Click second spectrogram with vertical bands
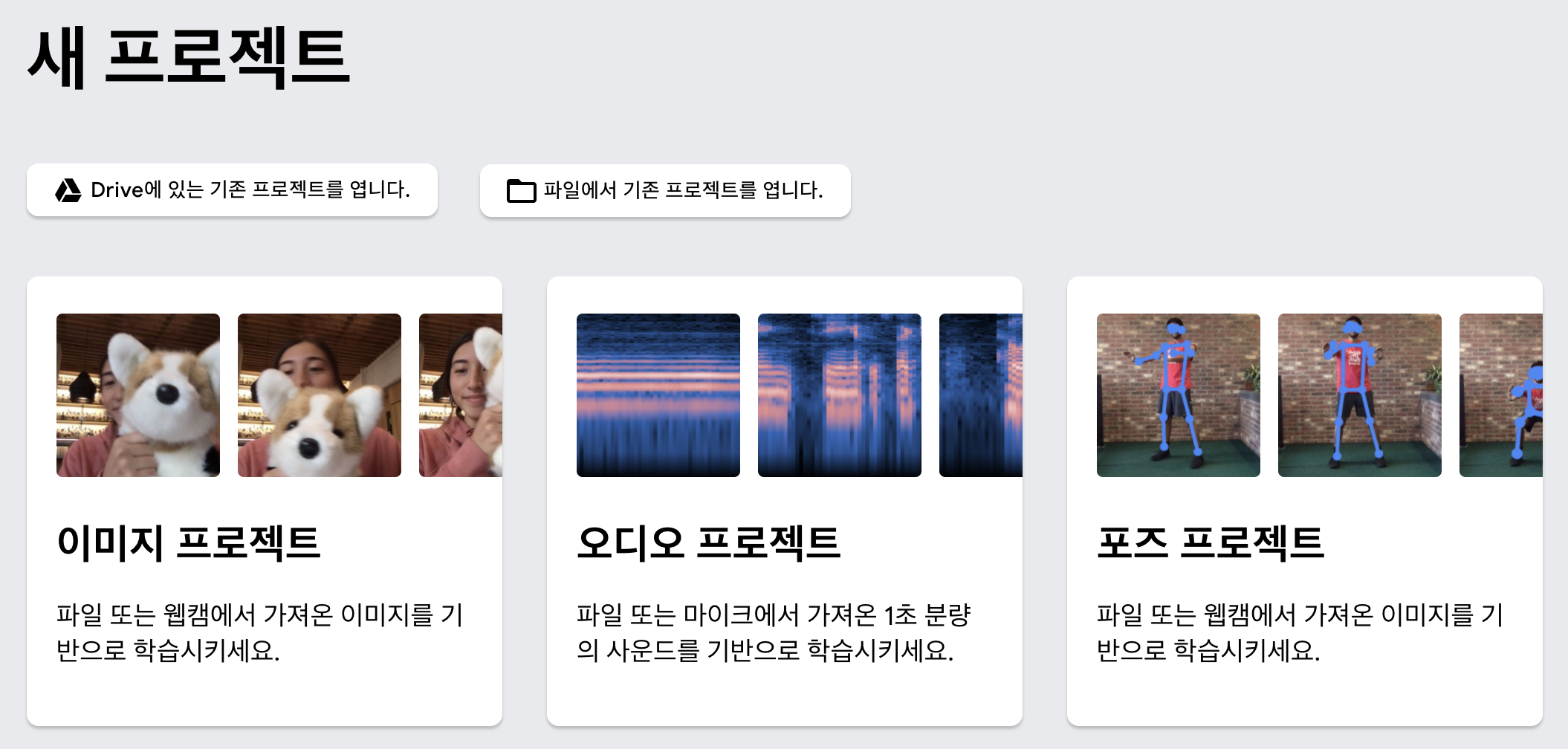The height and width of the screenshot is (749, 1568). point(840,395)
